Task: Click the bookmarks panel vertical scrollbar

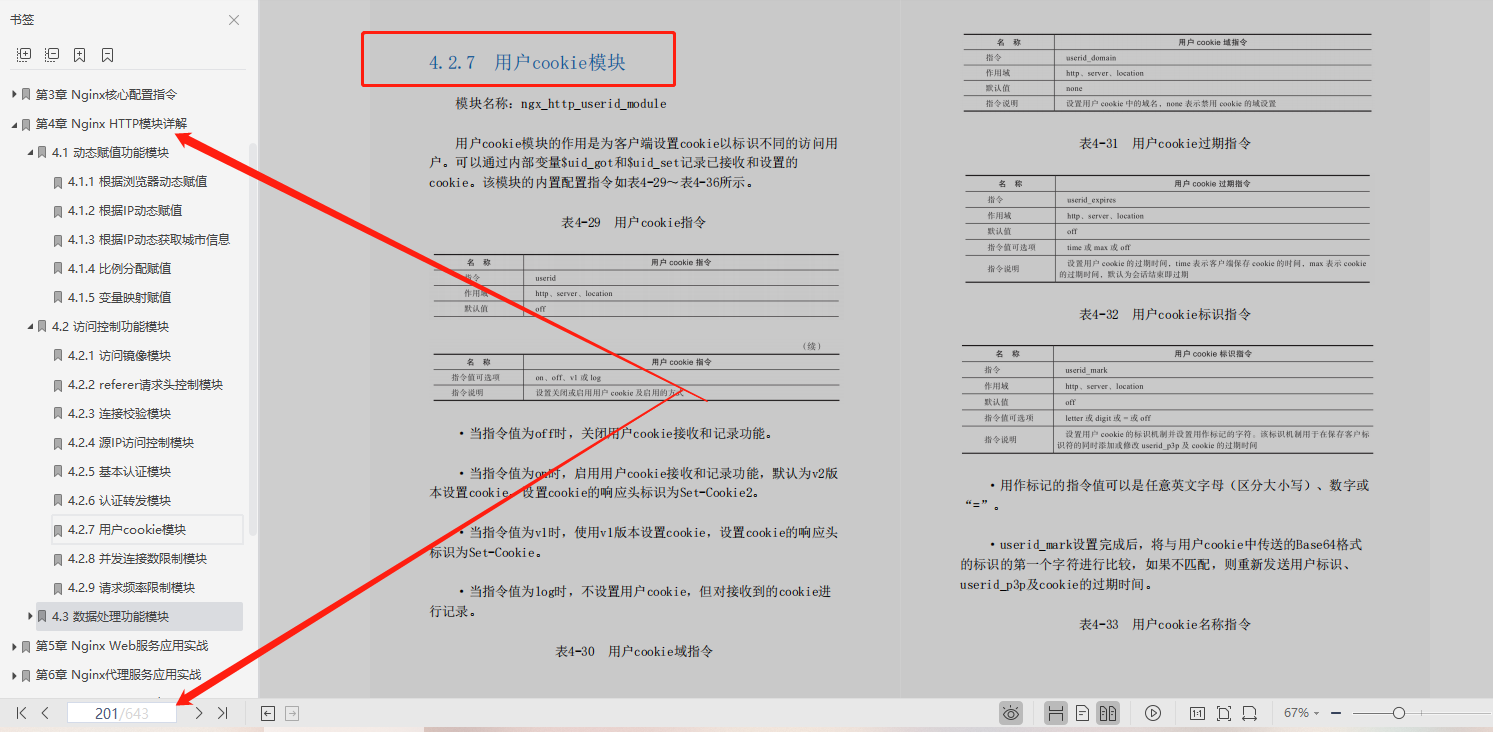Action: tap(252, 338)
